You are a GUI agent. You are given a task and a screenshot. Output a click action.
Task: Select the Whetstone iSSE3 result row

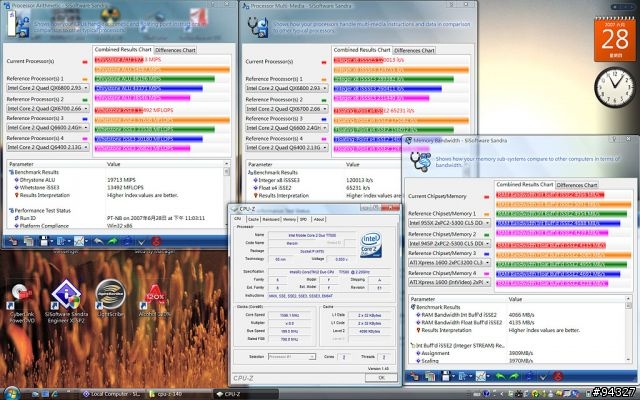(118, 187)
